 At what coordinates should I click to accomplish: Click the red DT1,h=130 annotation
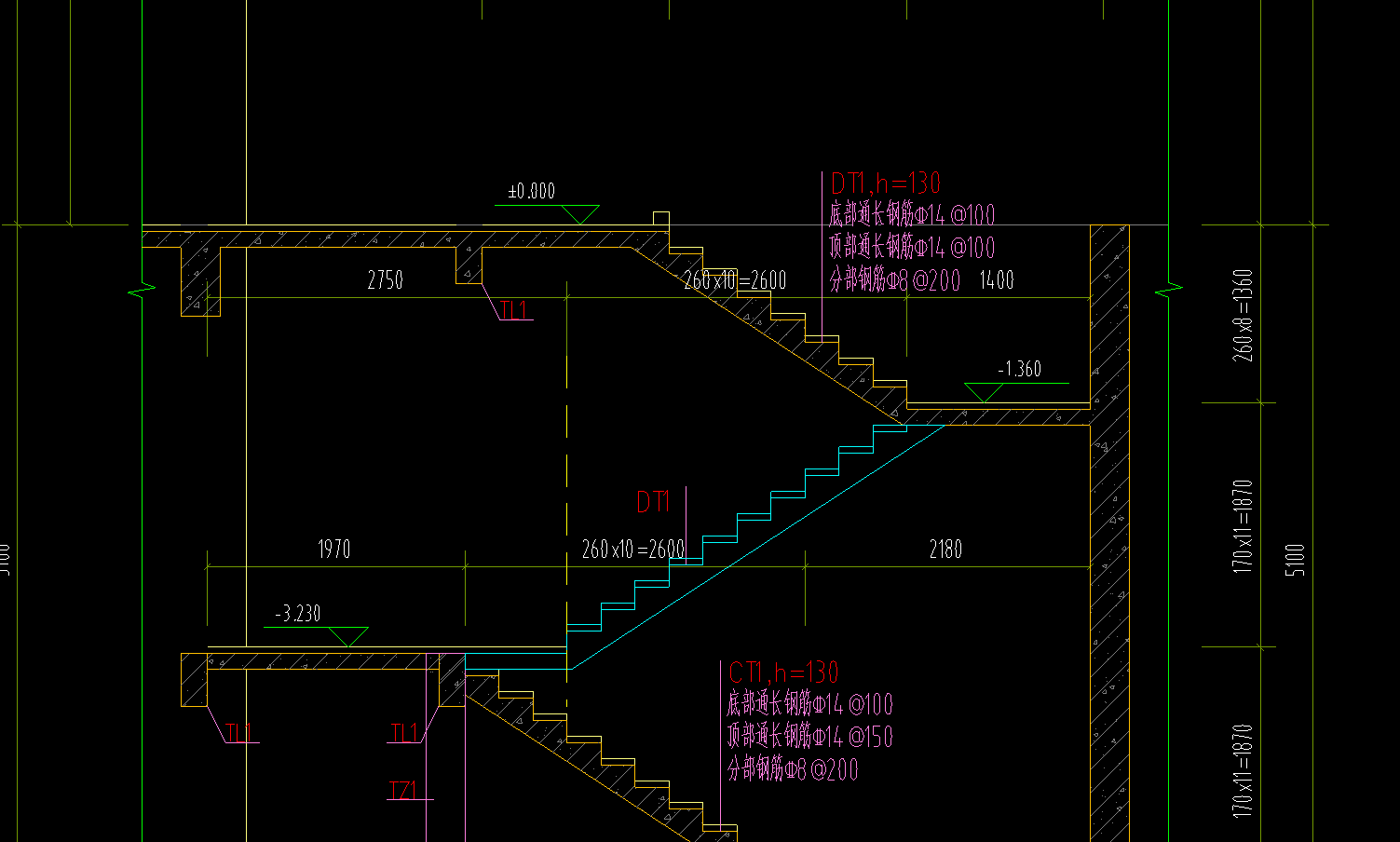886,183
